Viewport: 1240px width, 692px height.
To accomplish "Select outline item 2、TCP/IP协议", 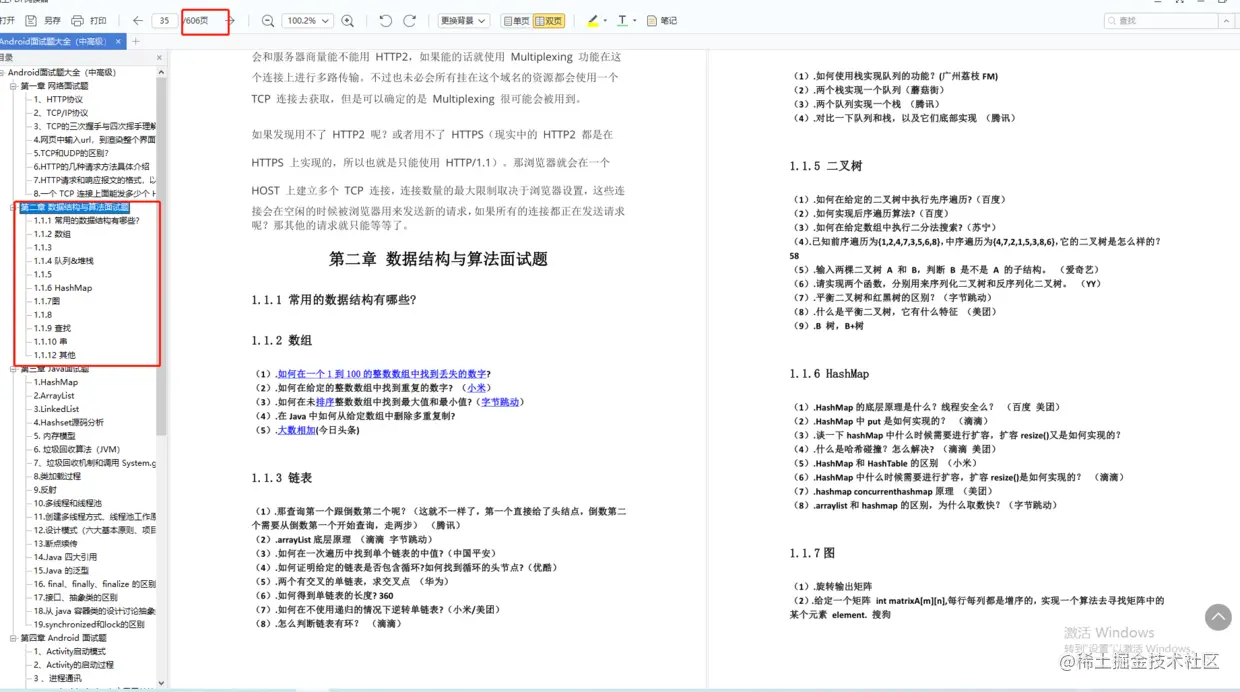I will [60, 113].
